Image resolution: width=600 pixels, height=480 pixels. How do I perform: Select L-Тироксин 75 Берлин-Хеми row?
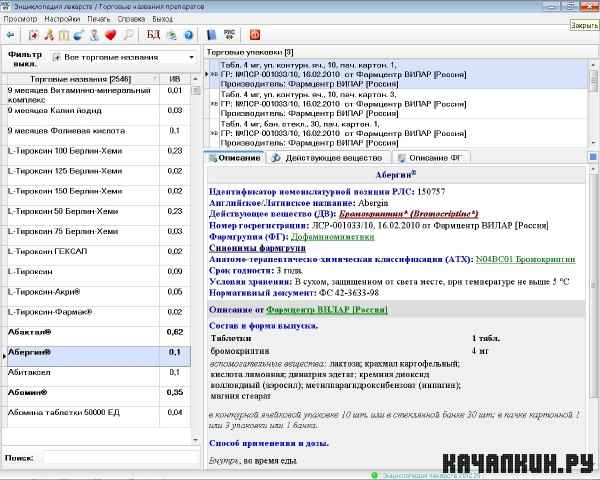click(98, 235)
